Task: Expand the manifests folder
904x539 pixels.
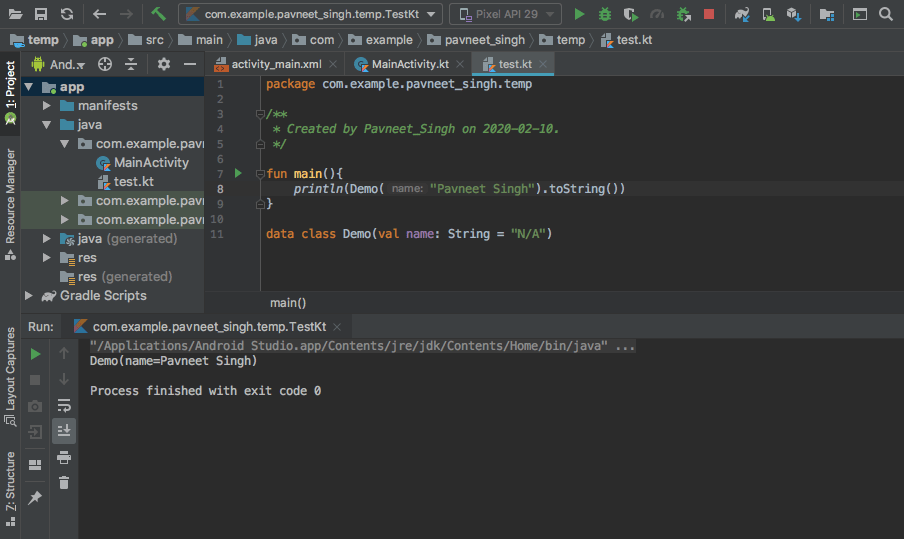Action: [47, 106]
